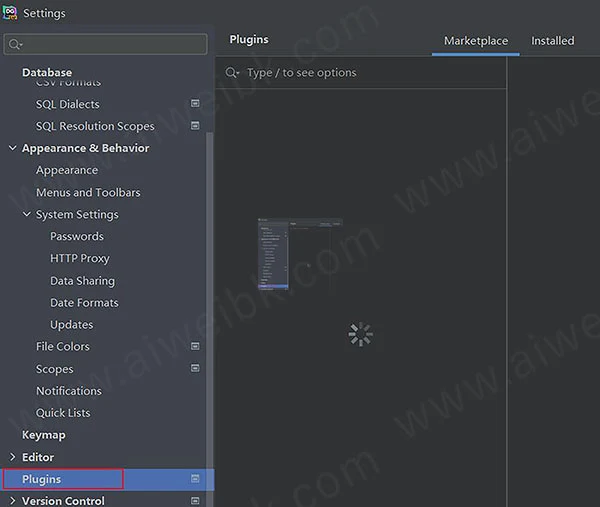Image resolution: width=600 pixels, height=507 pixels.
Task: Switch to the Marketplace tab
Action: [x=476, y=41]
